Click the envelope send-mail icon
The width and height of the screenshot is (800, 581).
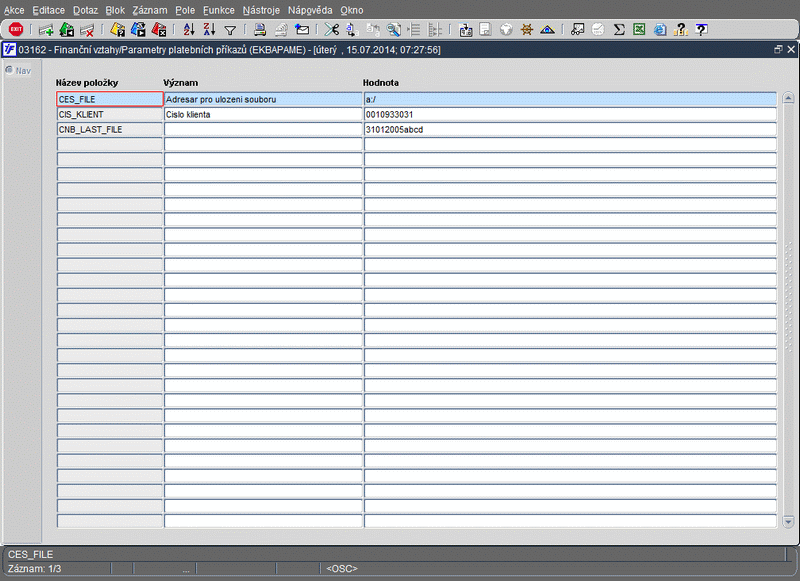302,30
